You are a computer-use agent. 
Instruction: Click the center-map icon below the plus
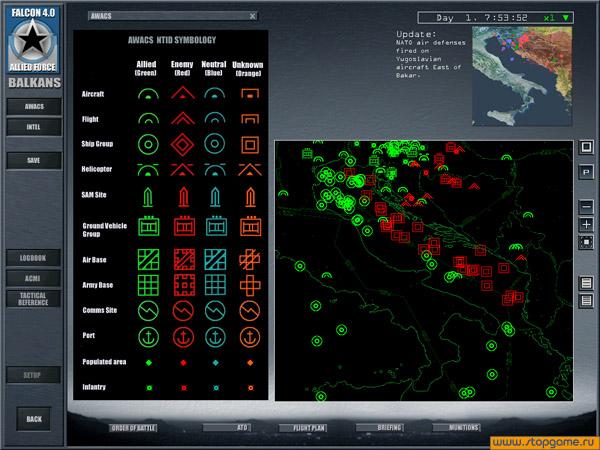(x=586, y=242)
